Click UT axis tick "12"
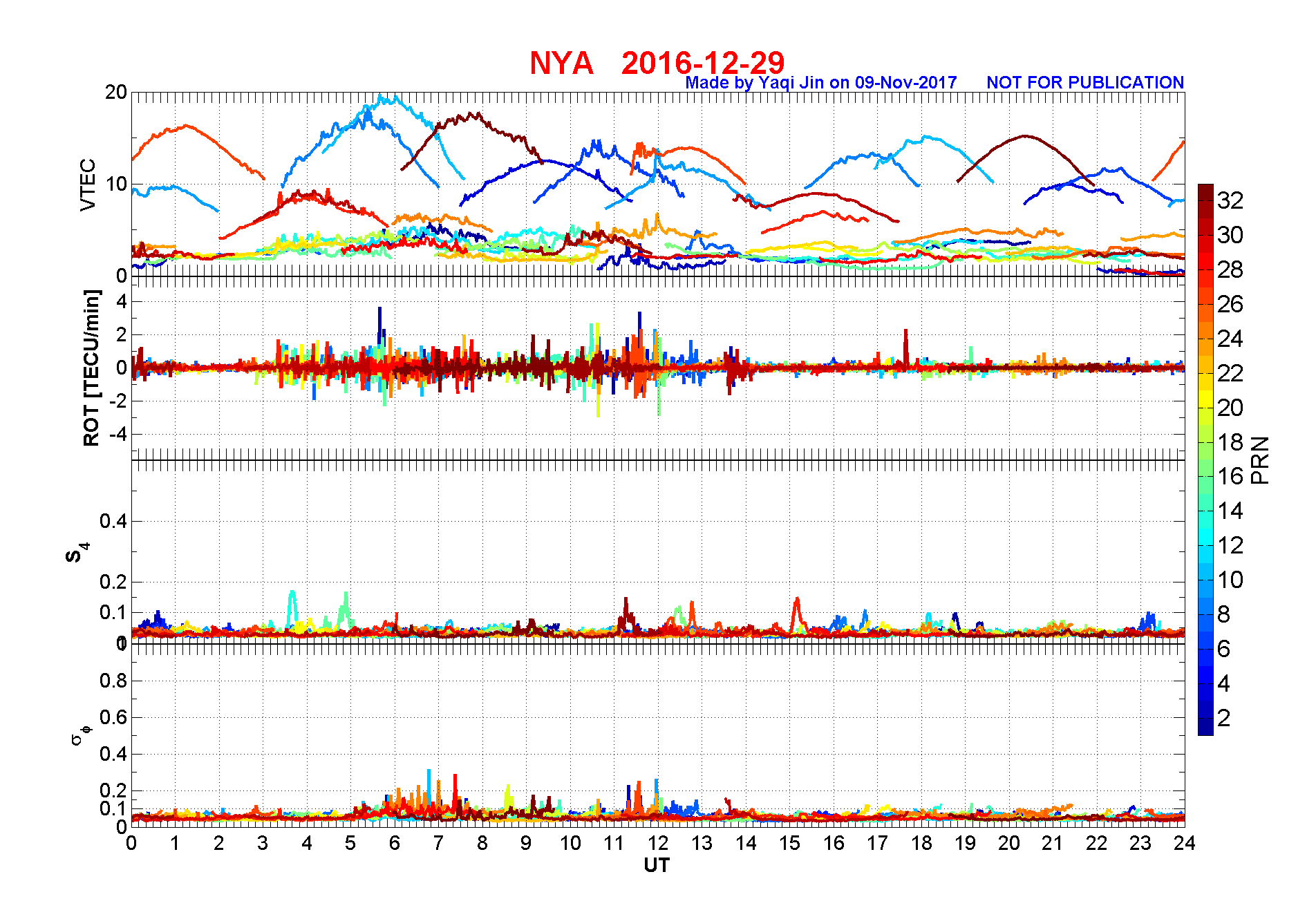The image size is (1316, 919). pos(658,843)
